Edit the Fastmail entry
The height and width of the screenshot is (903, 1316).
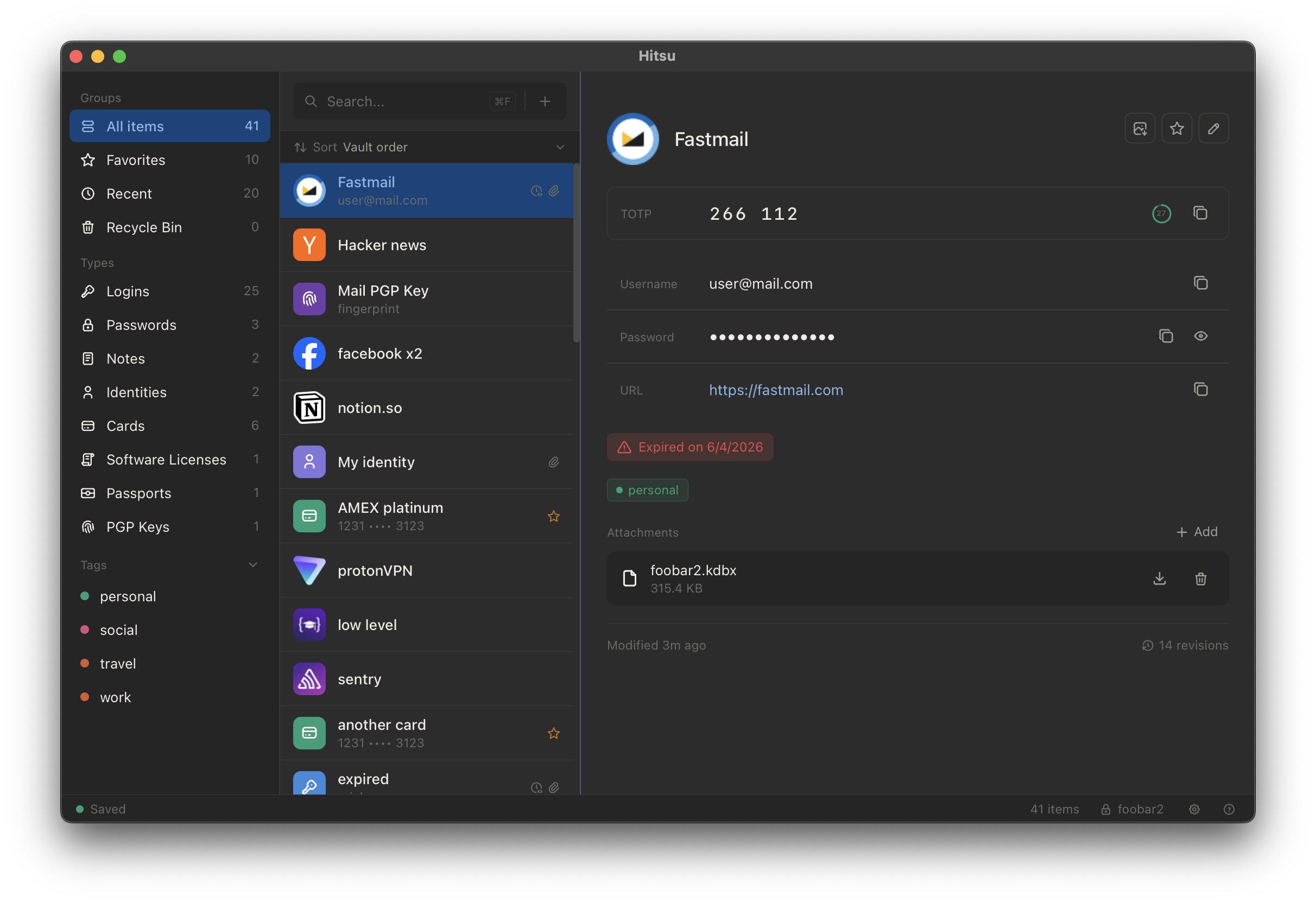click(1213, 129)
